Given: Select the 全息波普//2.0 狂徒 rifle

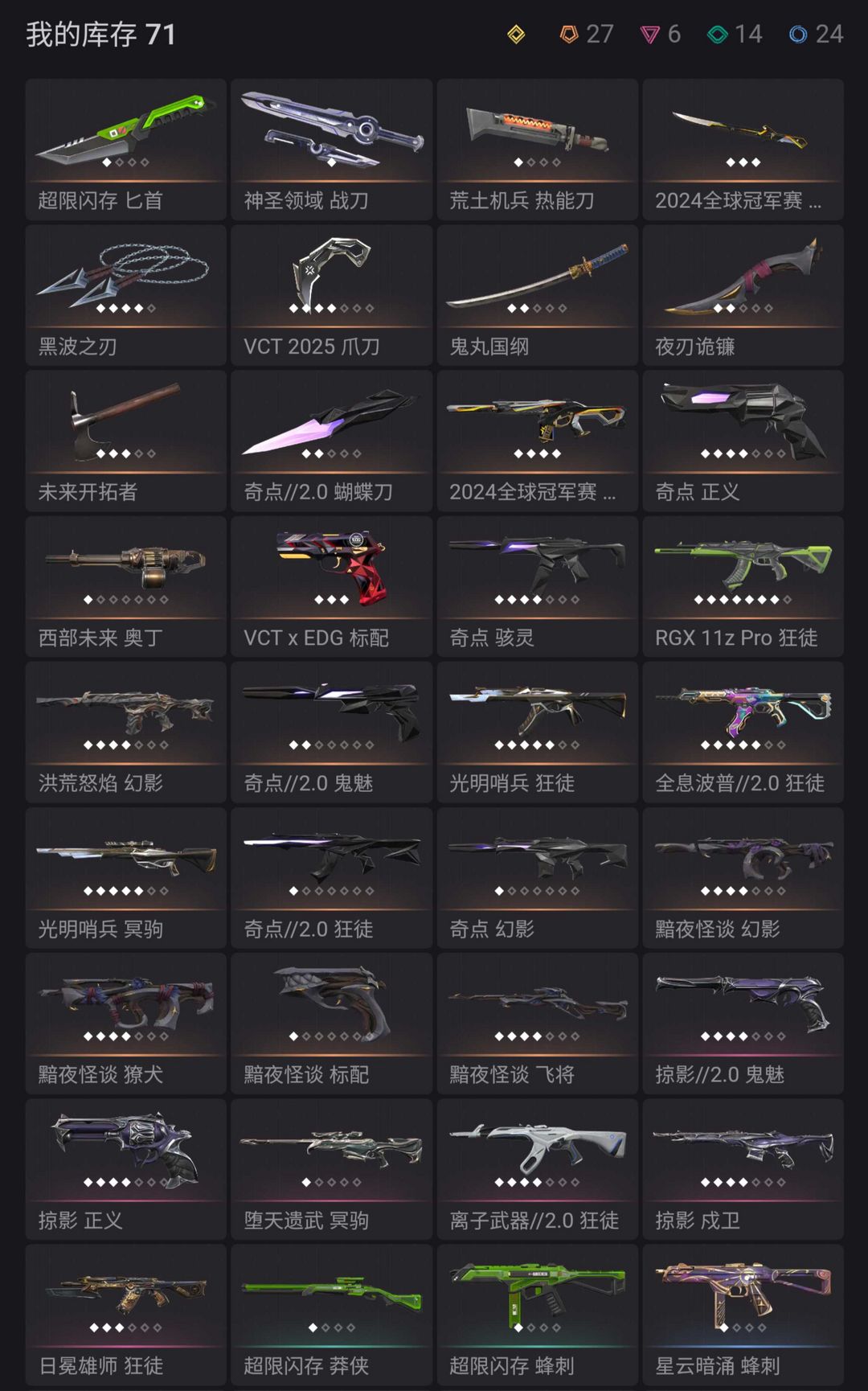Looking at the screenshot, I should click(743, 732).
